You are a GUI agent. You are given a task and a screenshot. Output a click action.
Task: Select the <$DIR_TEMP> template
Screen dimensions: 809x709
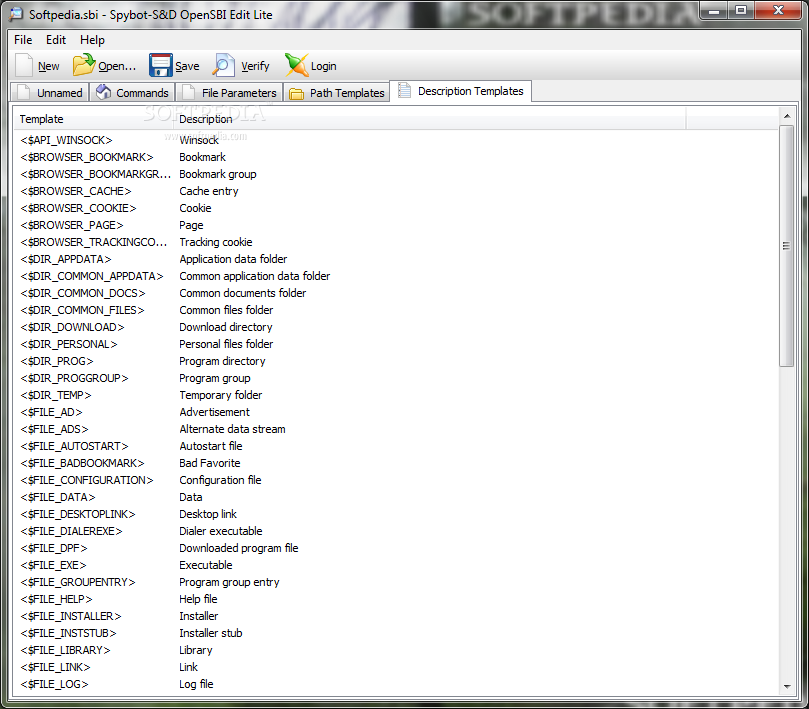click(56, 395)
